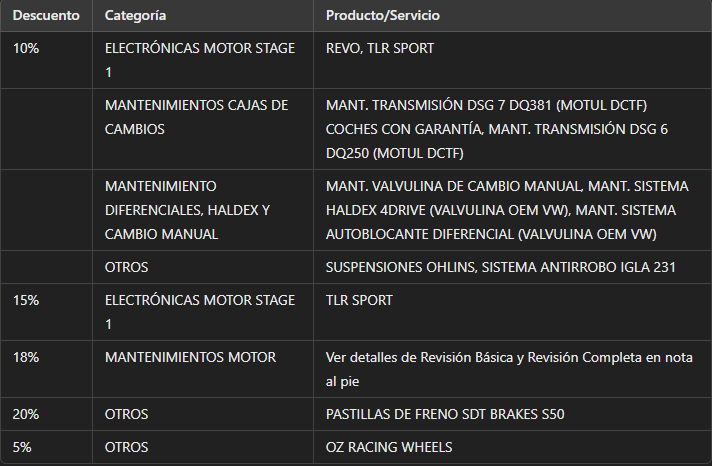Viewport: 712px width, 466px height.
Task: Click PASTILLAS DE FRENO SDT BRAKES cell
Action: [512, 414]
